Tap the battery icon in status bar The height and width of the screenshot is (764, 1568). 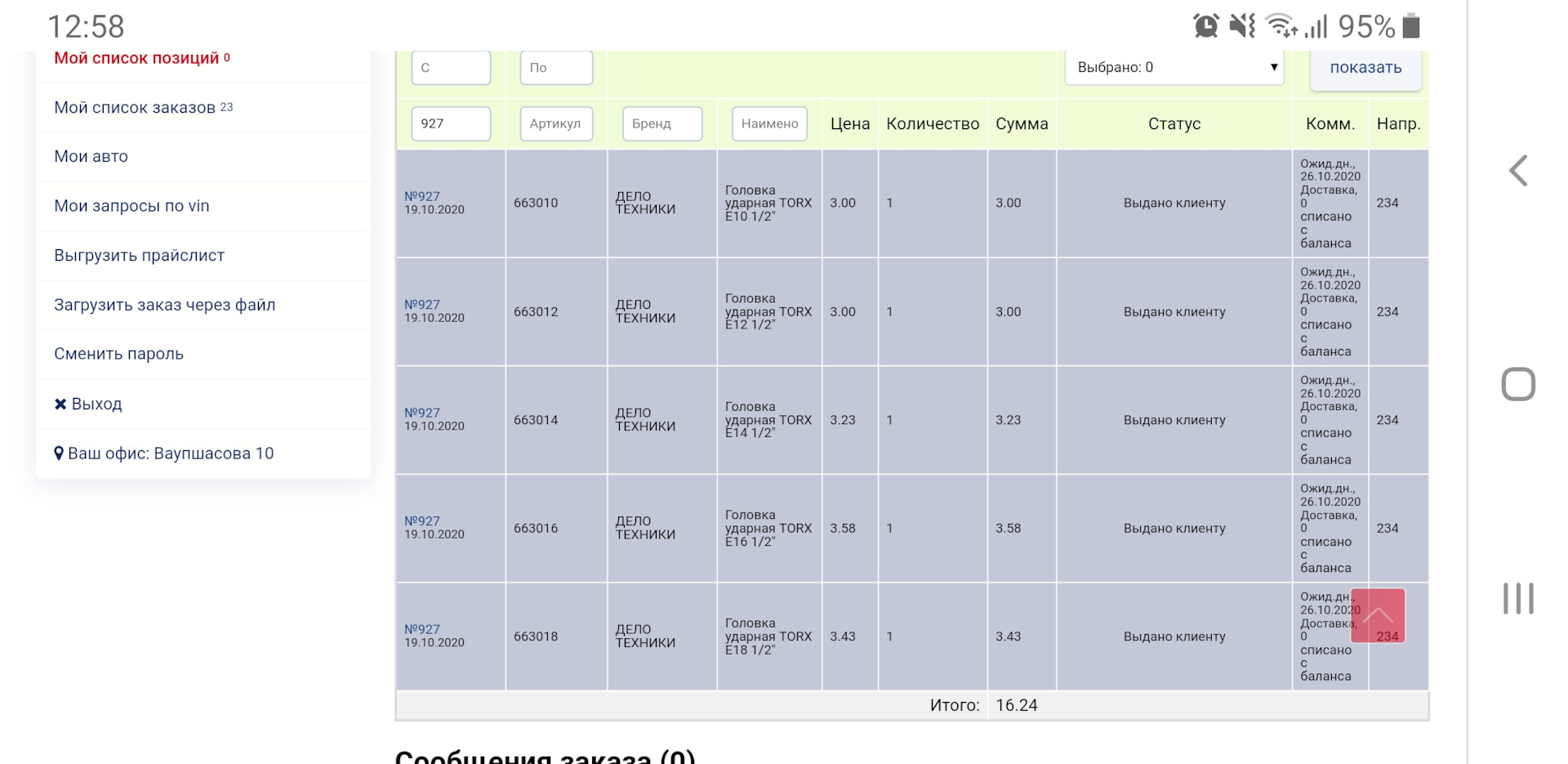1411,26
